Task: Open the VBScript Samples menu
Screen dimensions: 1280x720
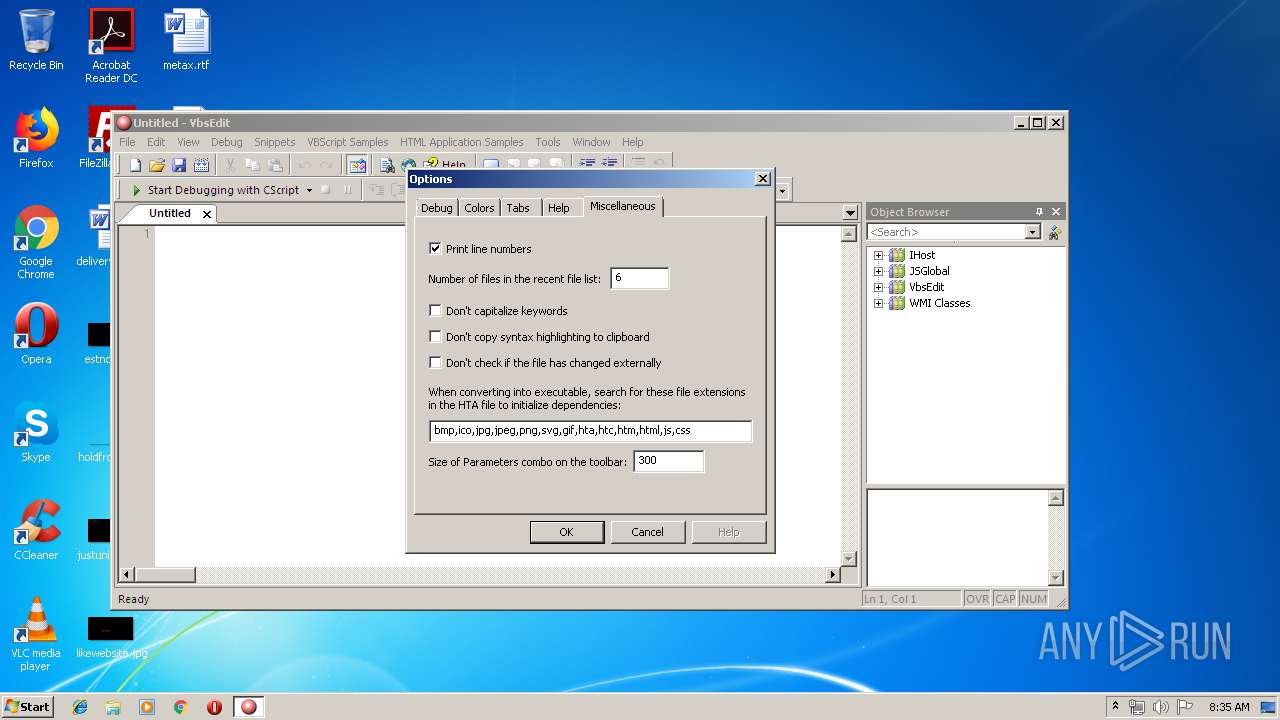Action: [x=347, y=142]
